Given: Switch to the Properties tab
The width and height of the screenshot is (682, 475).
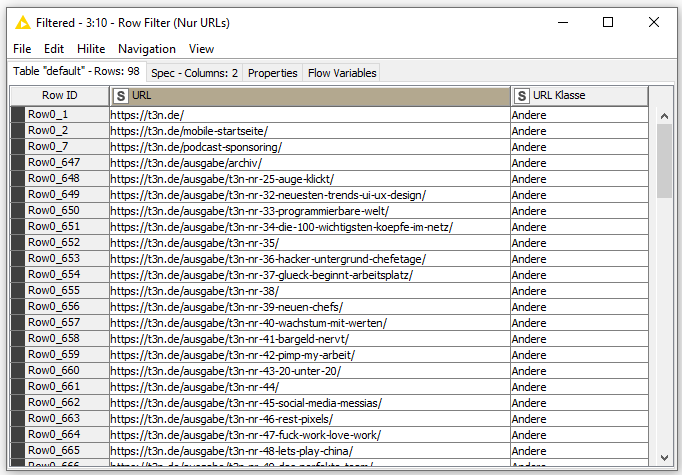Looking at the screenshot, I should pos(272,73).
